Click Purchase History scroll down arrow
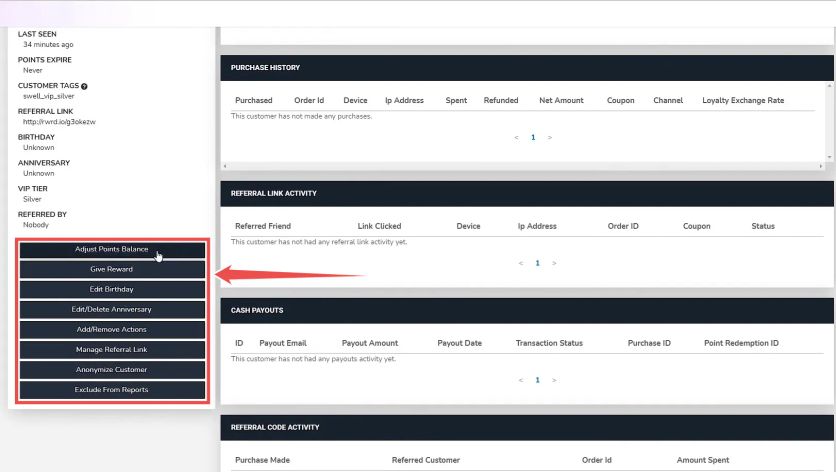 click(x=830, y=157)
